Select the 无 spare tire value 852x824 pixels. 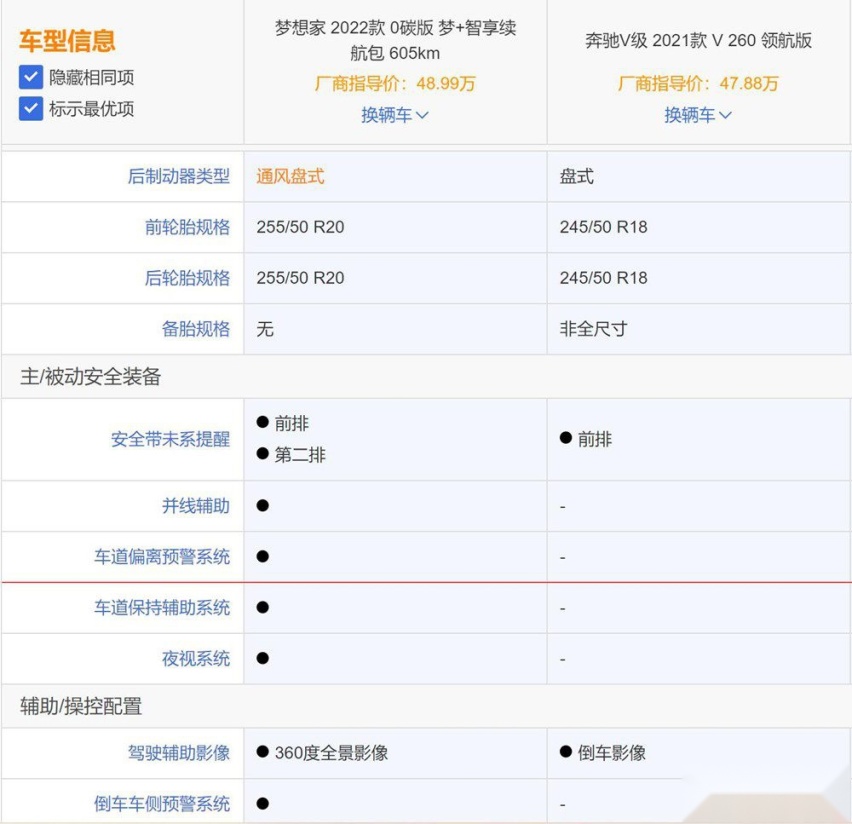click(265, 329)
